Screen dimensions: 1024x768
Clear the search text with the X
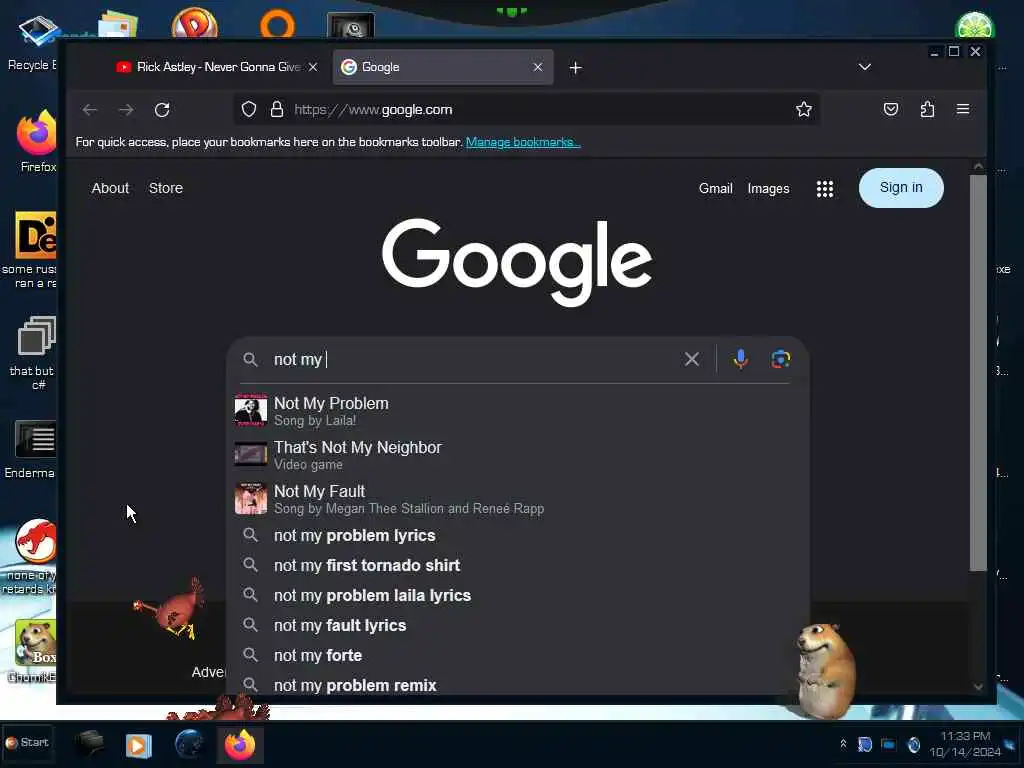pos(692,359)
